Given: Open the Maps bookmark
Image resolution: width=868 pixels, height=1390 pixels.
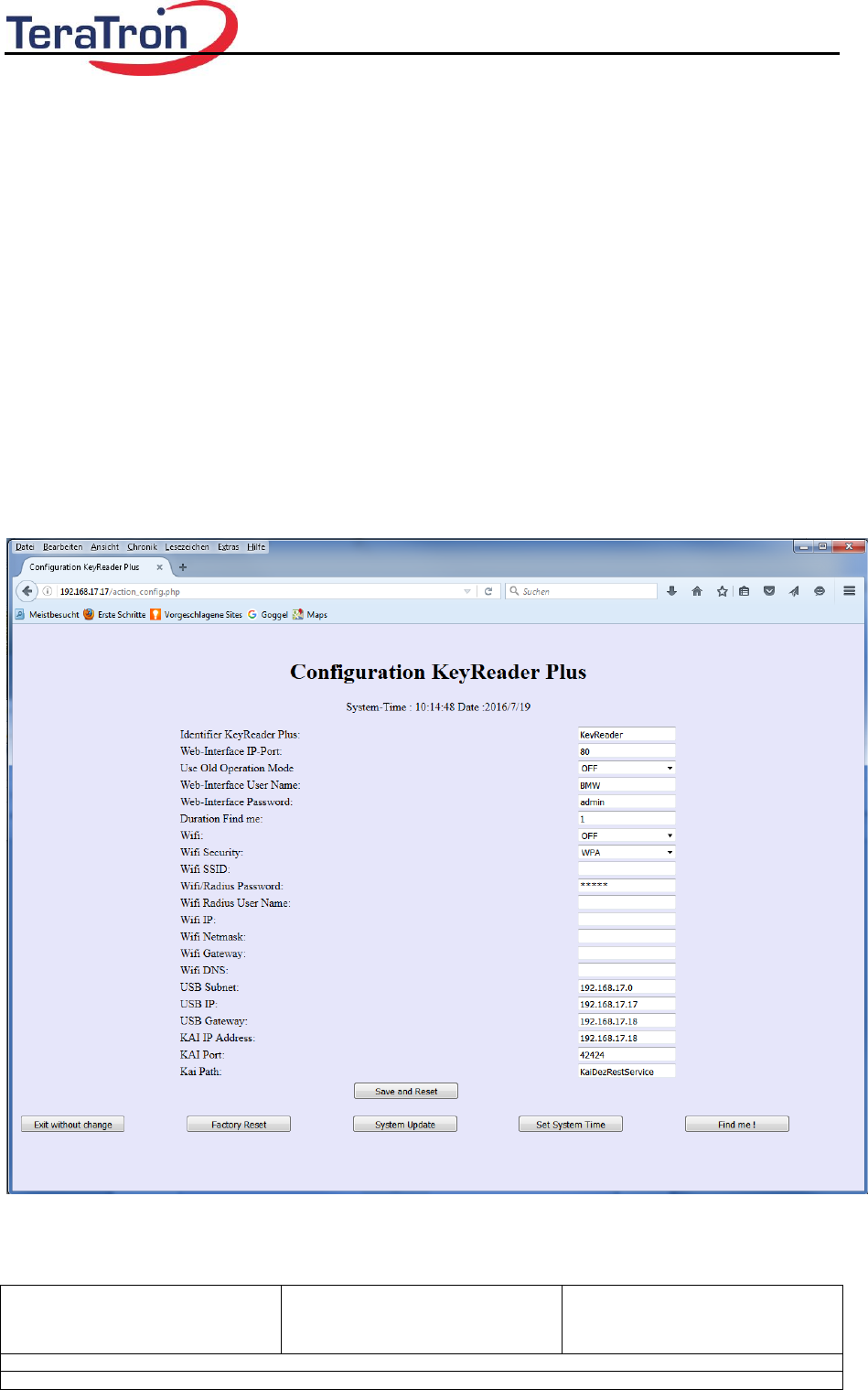Looking at the screenshot, I should pos(310,615).
